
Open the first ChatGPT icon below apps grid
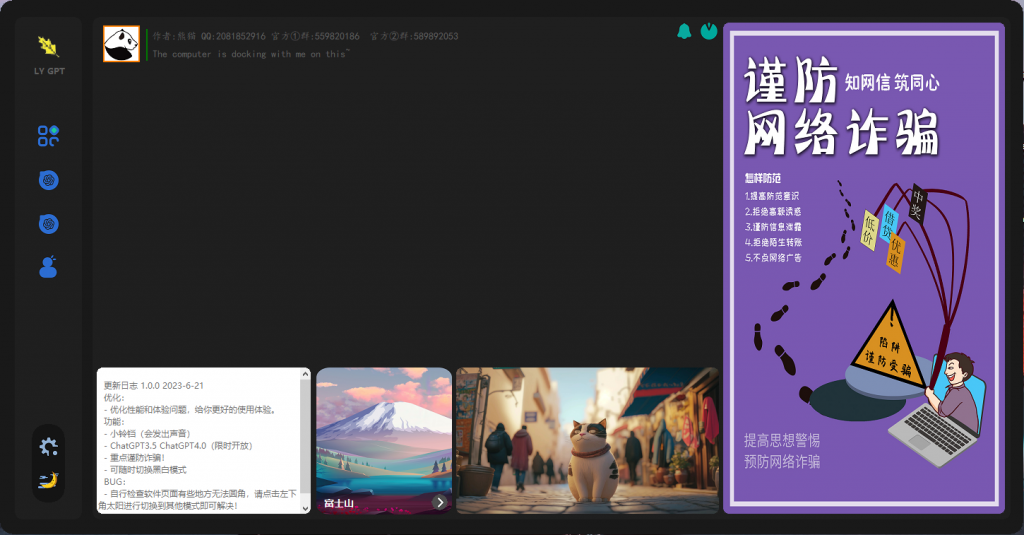48,180
